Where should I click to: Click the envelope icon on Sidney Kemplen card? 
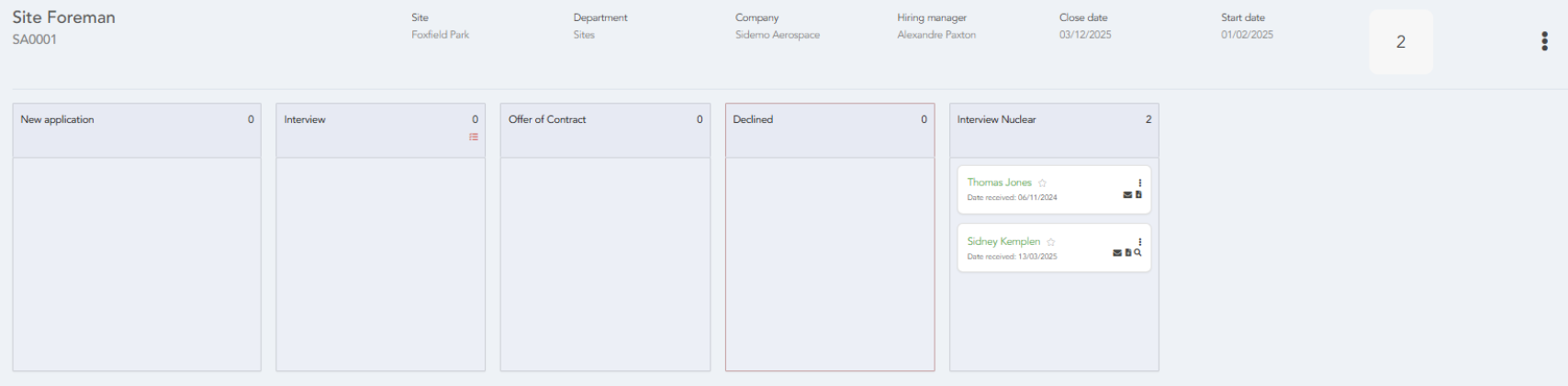[1117, 253]
